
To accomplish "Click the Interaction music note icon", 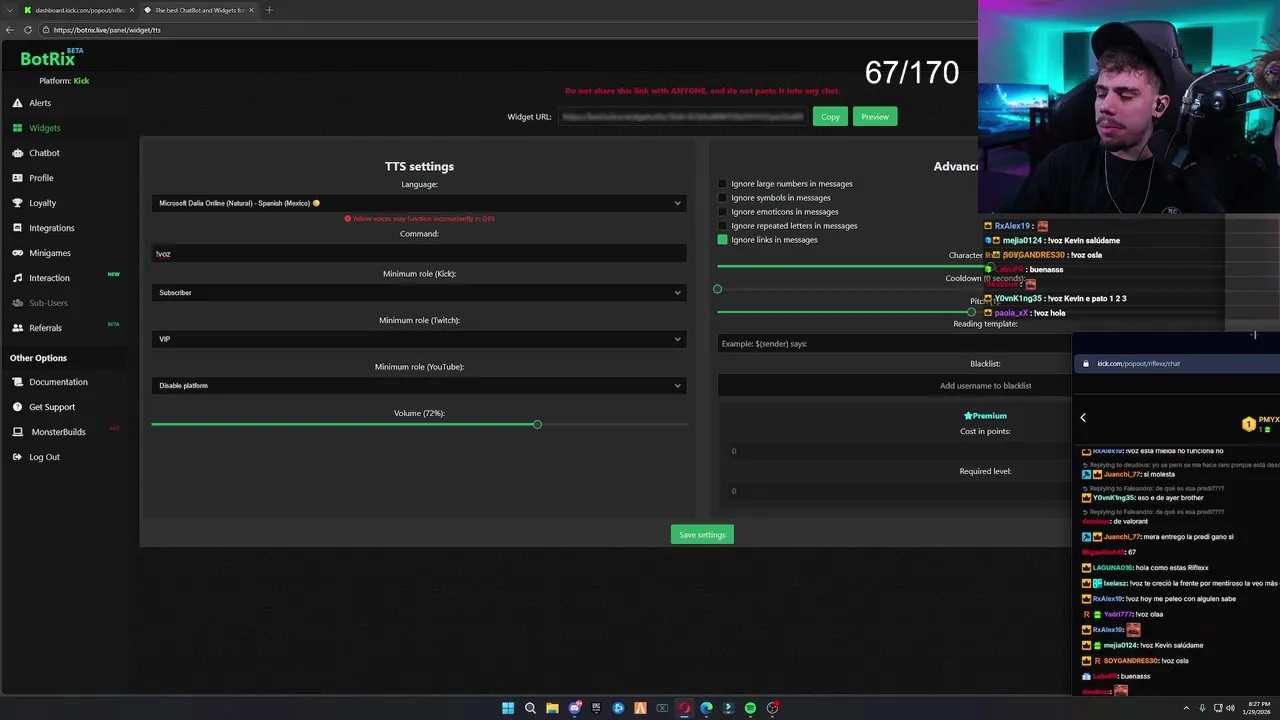I will (x=18, y=278).
